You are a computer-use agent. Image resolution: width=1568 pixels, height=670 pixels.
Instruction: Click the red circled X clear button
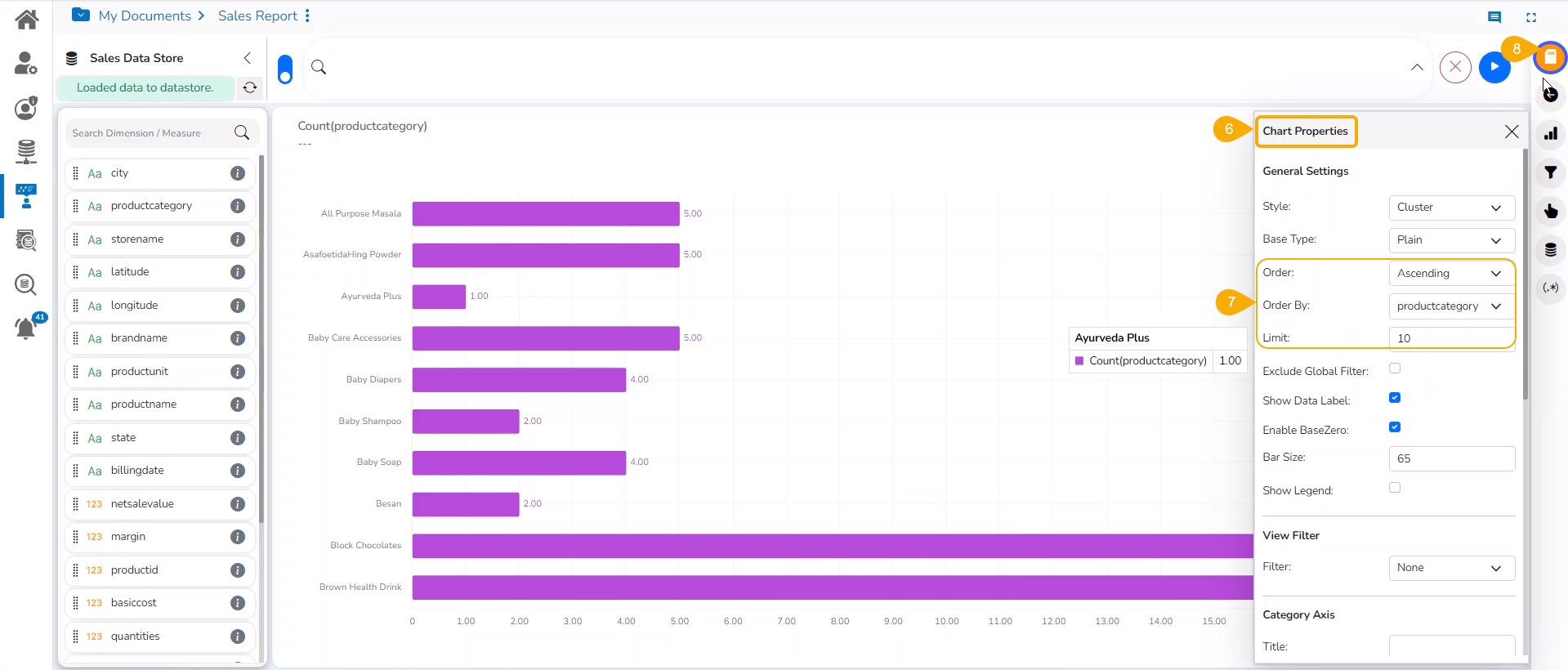pyautogui.click(x=1454, y=67)
